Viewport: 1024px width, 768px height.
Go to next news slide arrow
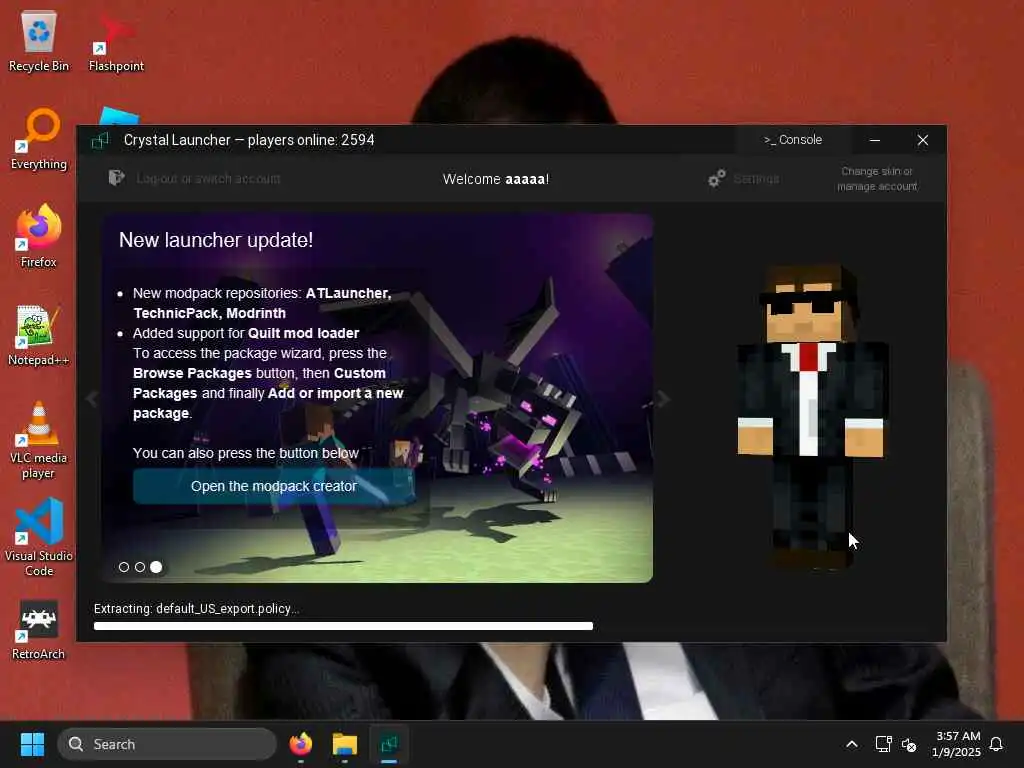[x=663, y=398]
